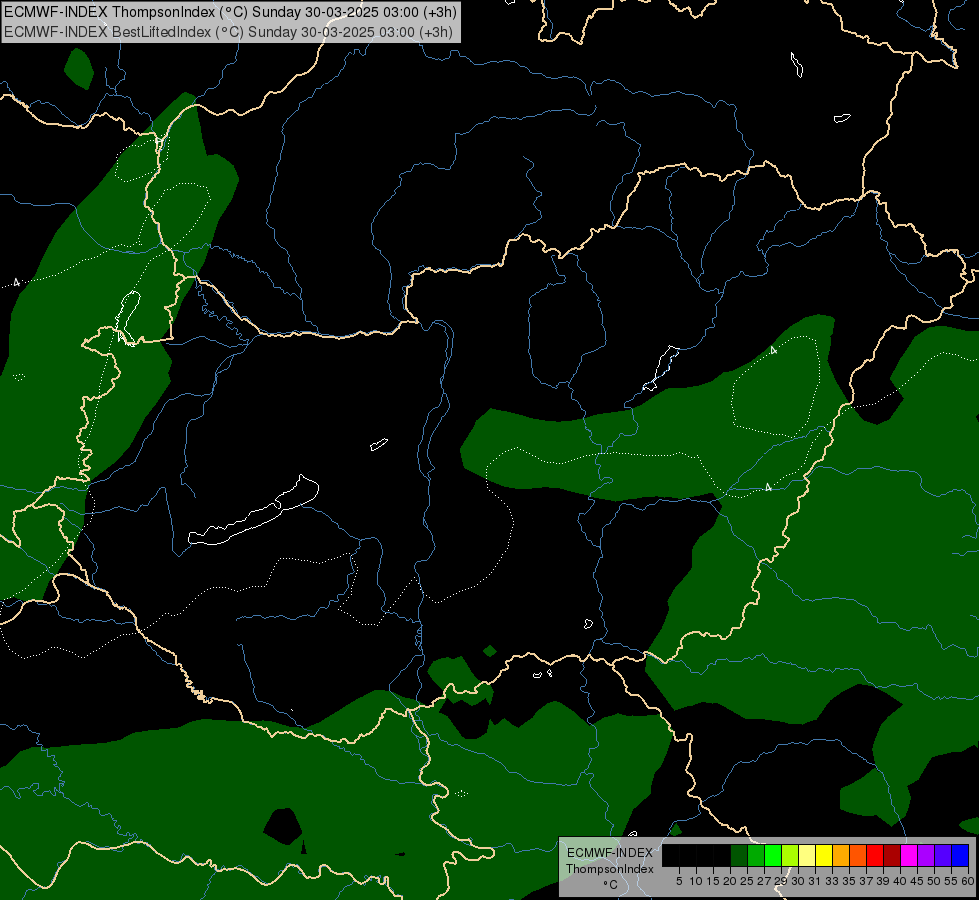Click the legend value "29"

(x=781, y=881)
